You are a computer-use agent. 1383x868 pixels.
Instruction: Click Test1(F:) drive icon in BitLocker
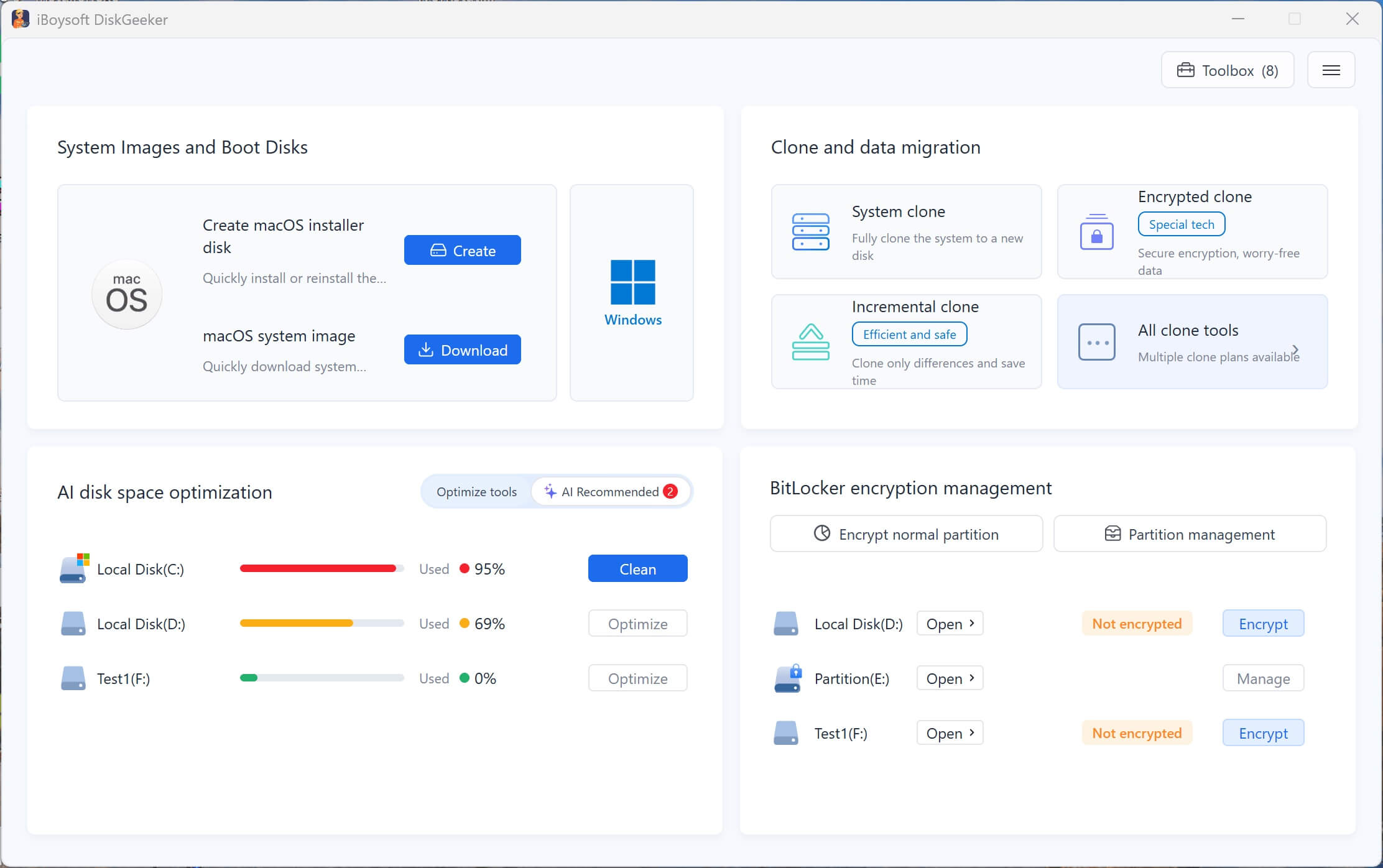(786, 733)
